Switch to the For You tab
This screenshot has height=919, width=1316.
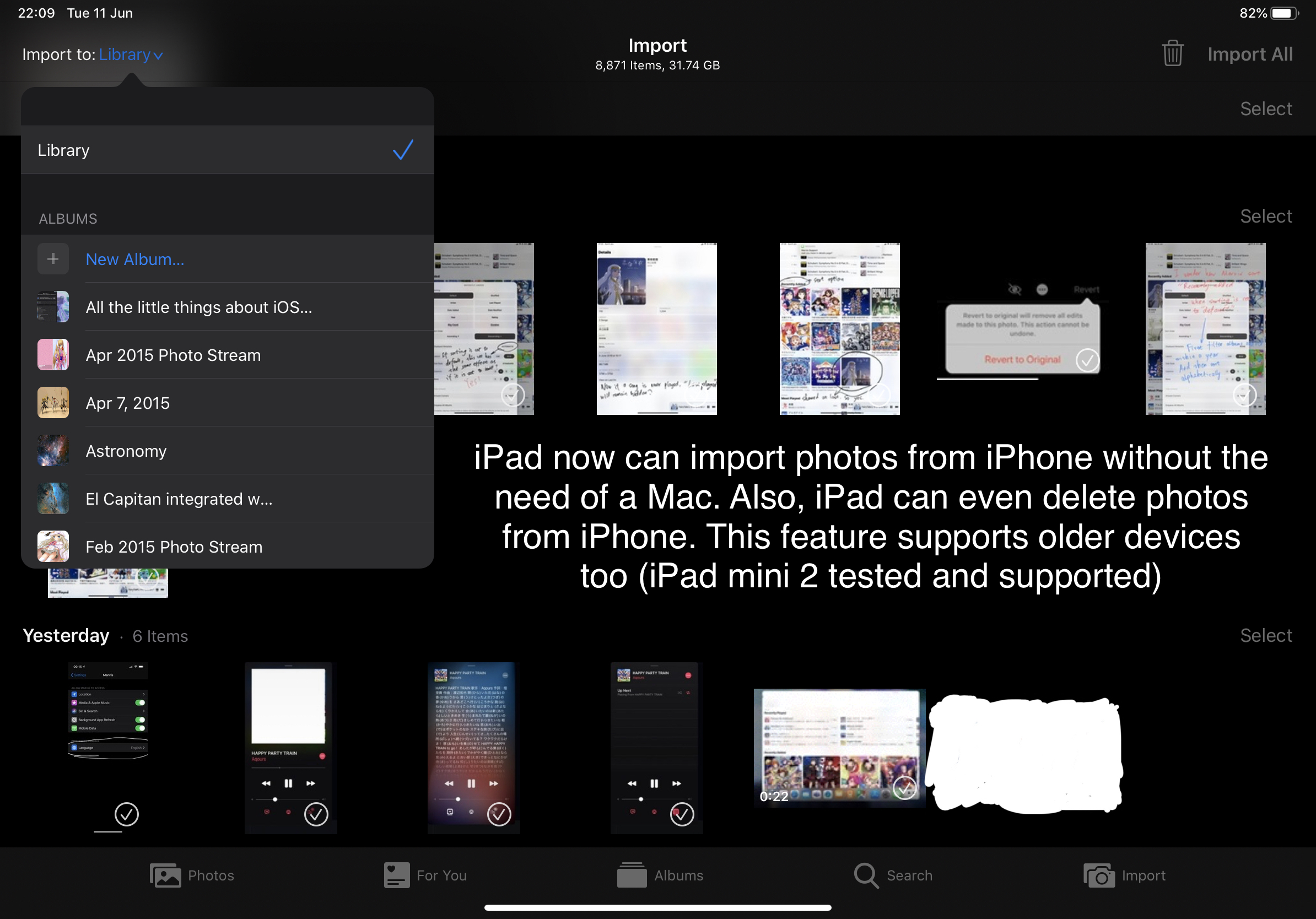coord(425,875)
